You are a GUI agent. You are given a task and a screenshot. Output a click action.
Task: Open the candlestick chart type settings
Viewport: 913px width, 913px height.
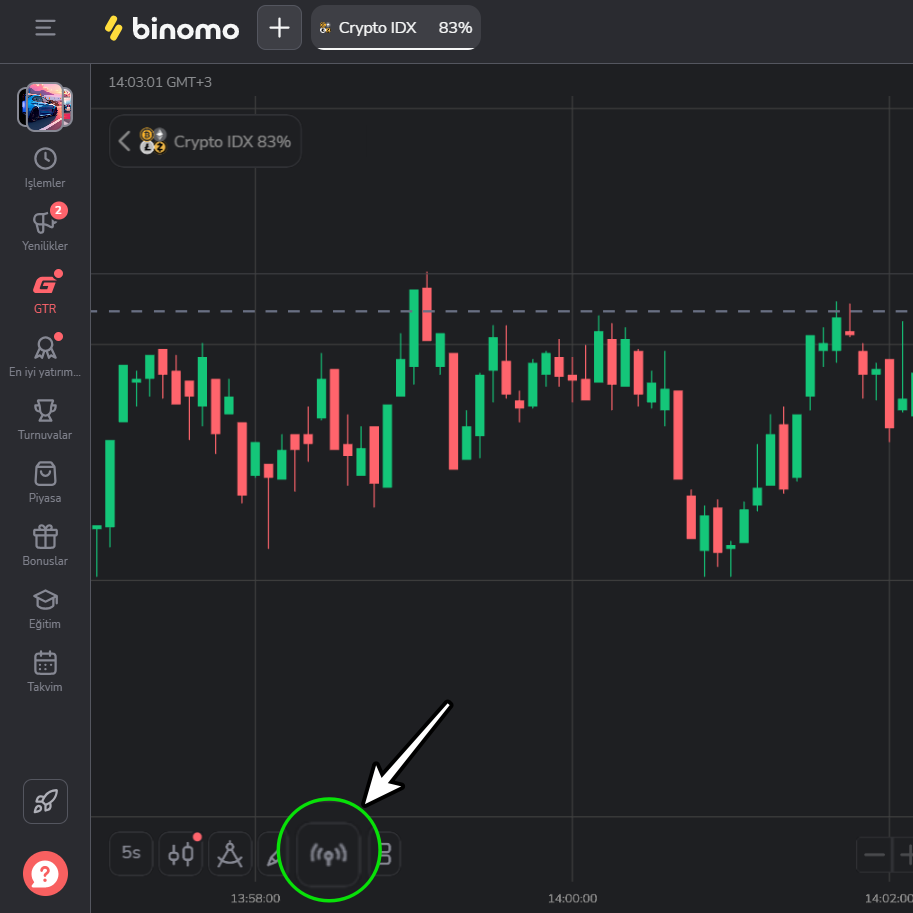tap(181, 853)
